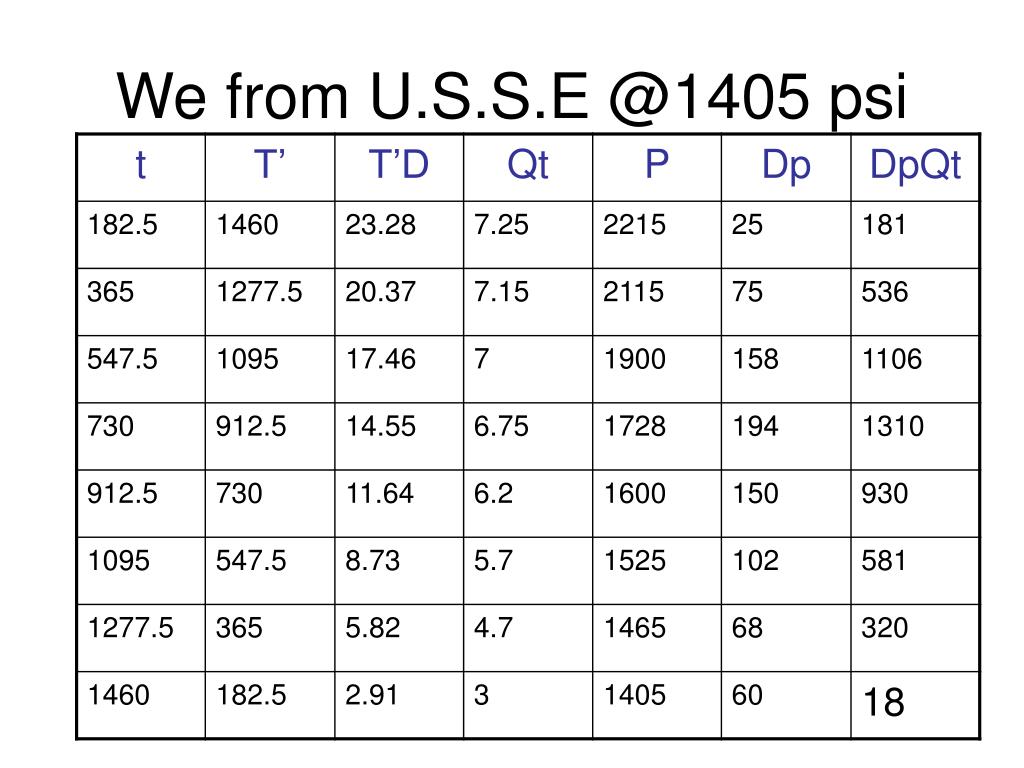Image resolution: width=1024 pixels, height=768 pixels.
Task: Click the T'D column header
Action: tap(398, 167)
